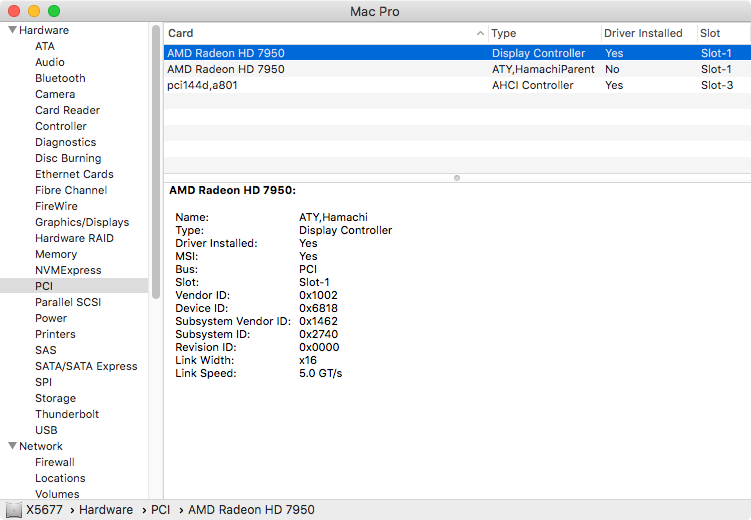Click the sort arrow in Card header
751x520 pixels.
point(480,33)
